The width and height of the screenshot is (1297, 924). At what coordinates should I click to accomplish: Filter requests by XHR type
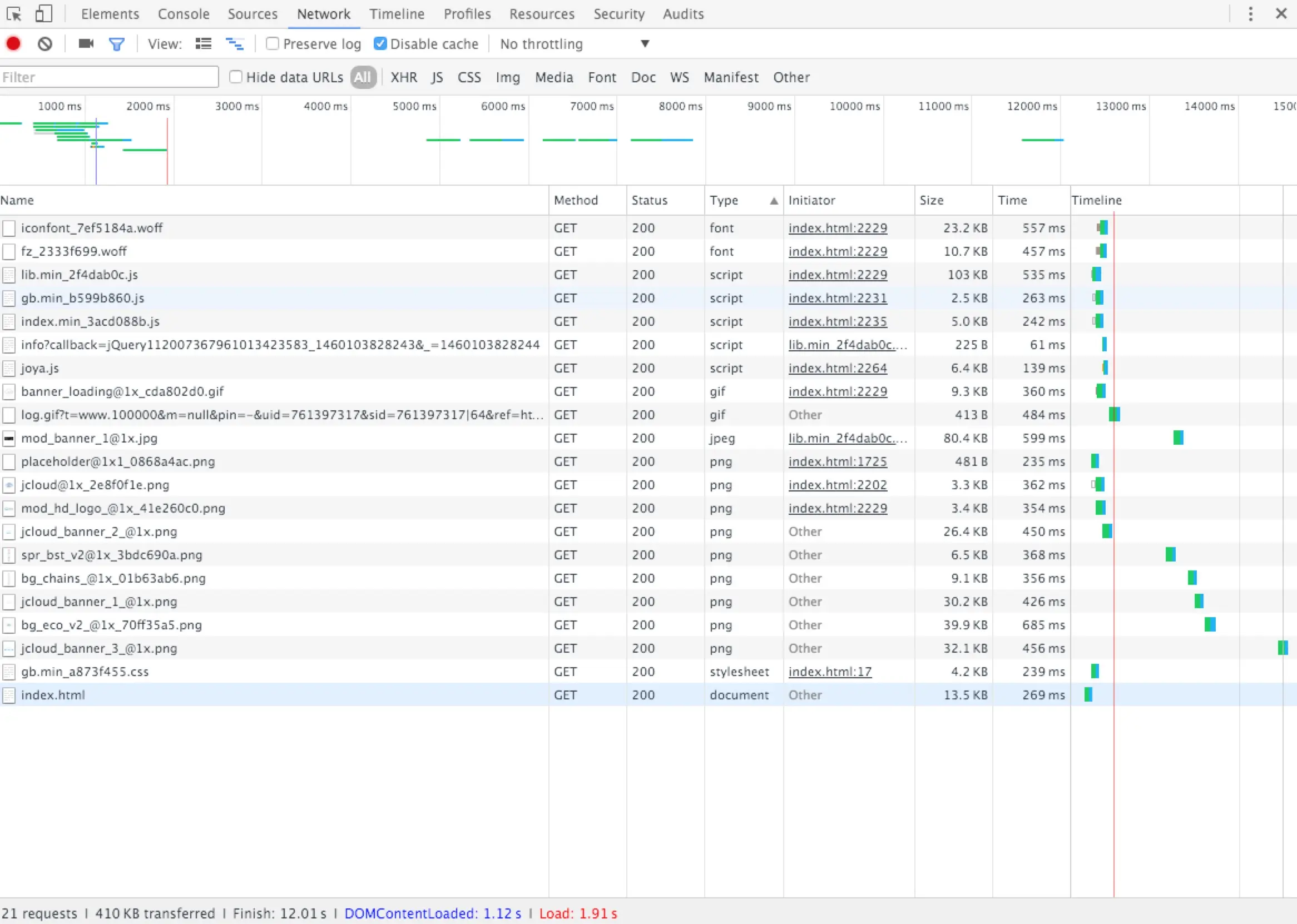(x=403, y=77)
